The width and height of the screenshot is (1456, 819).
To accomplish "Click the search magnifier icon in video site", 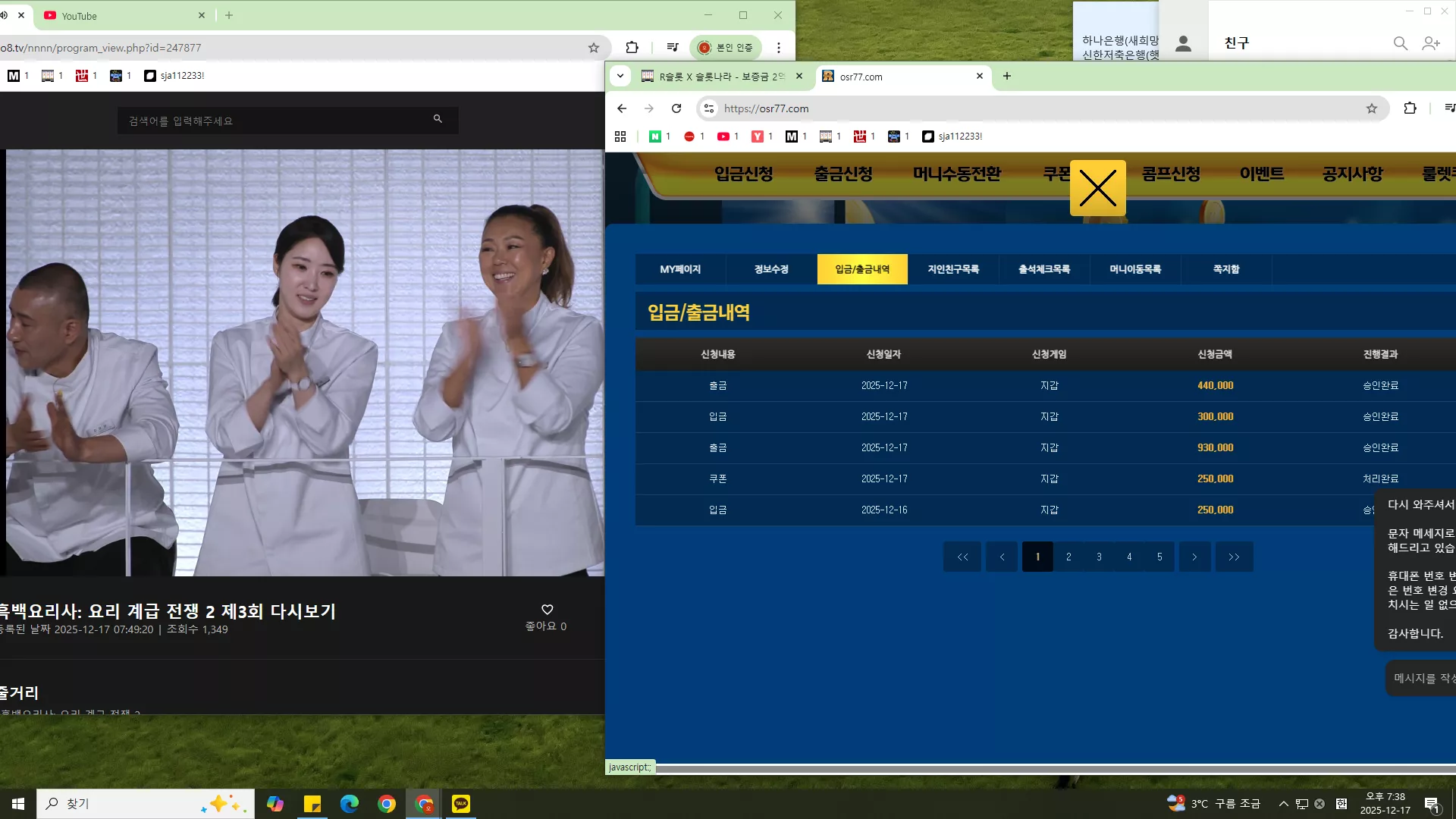I will click(x=438, y=119).
